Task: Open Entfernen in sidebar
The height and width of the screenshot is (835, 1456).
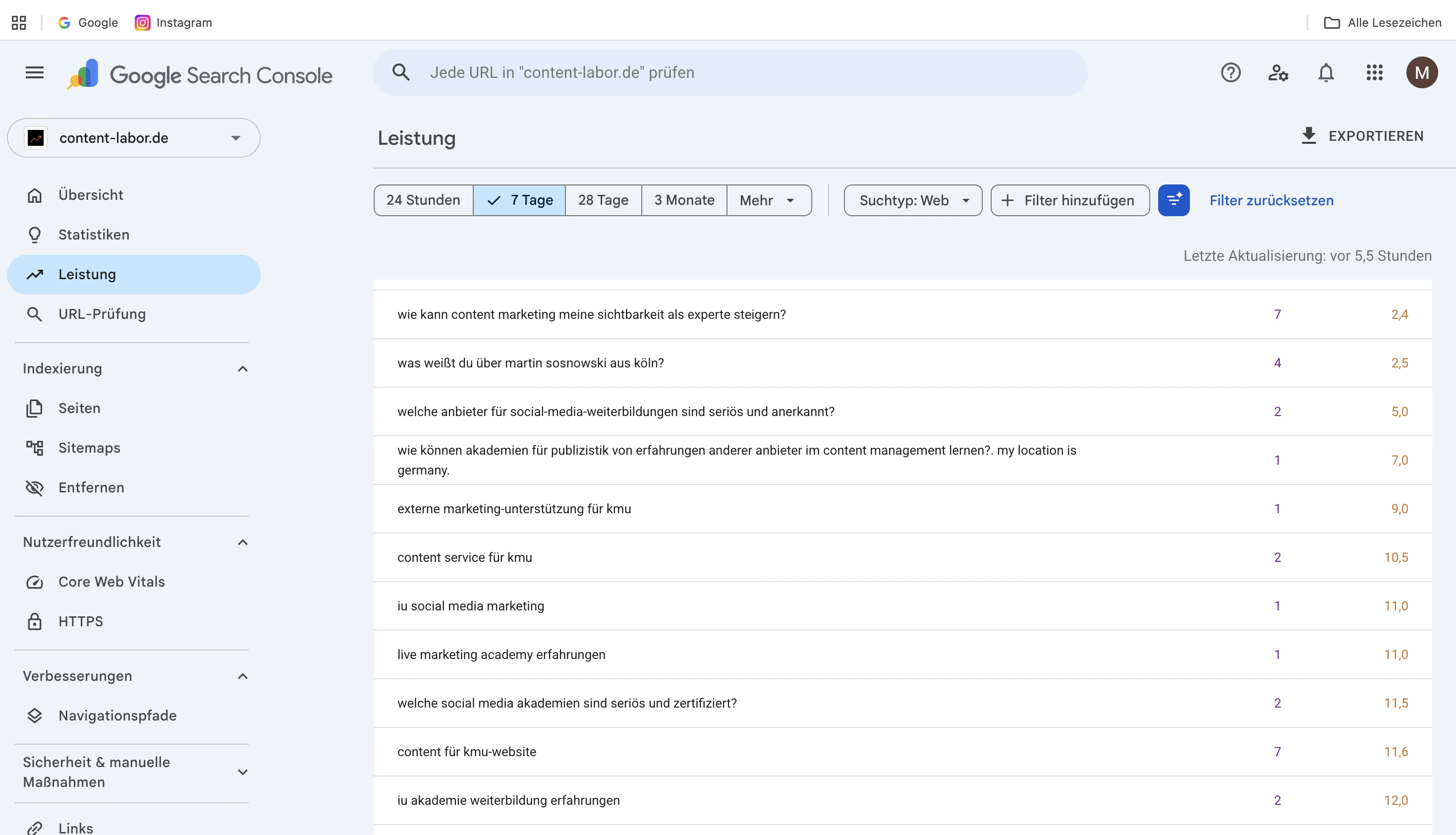Action: coord(133,487)
